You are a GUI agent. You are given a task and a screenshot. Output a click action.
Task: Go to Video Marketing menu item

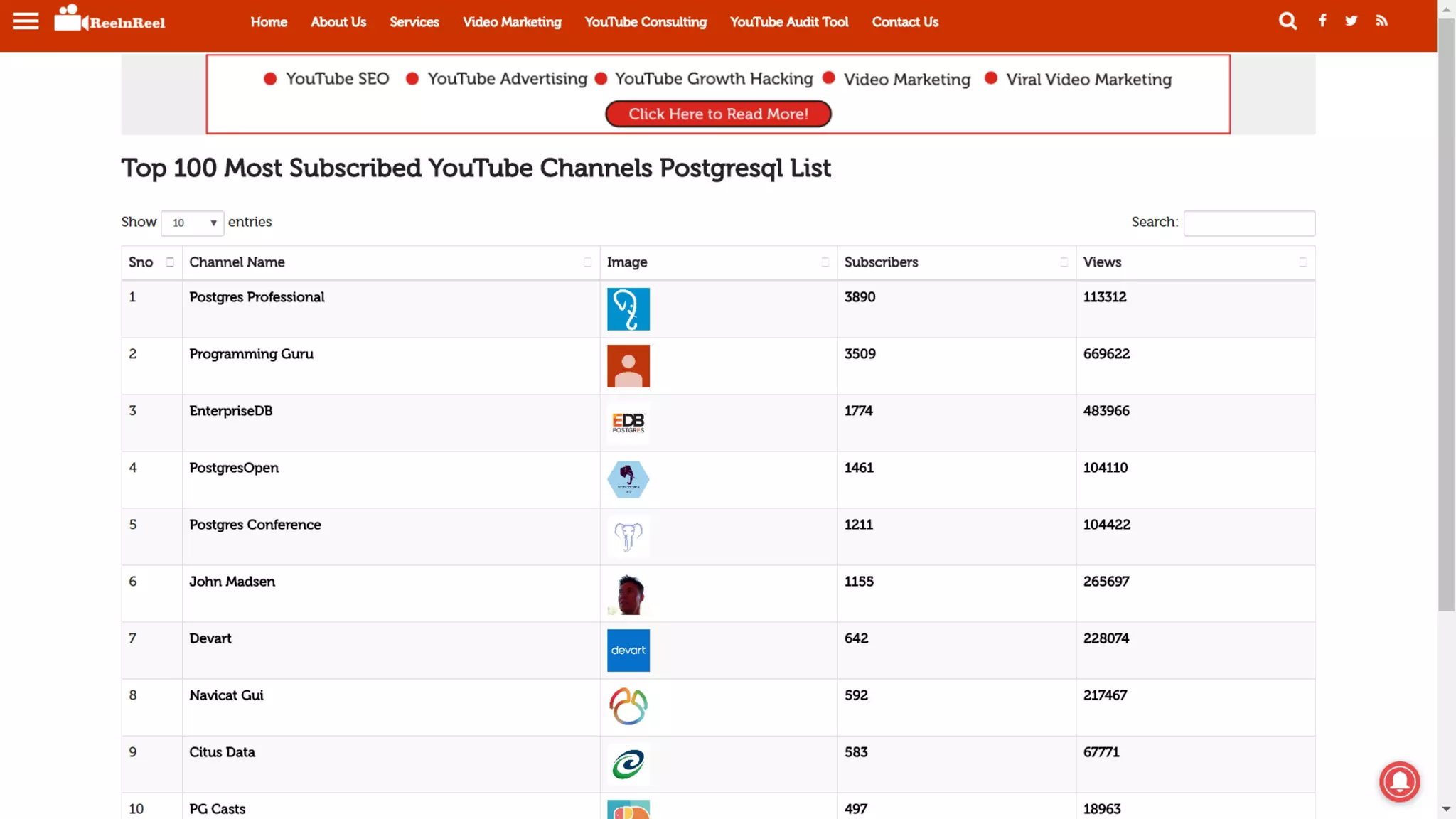[x=512, y=22]
